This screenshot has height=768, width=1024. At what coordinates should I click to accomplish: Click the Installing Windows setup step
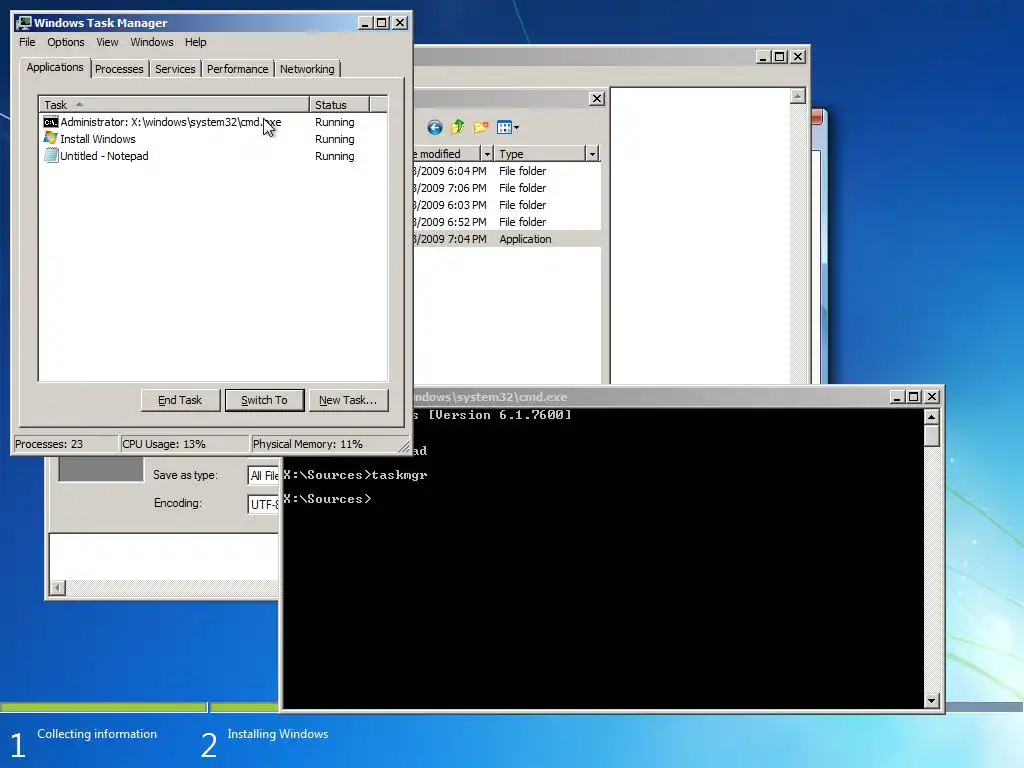click(278, 734)
